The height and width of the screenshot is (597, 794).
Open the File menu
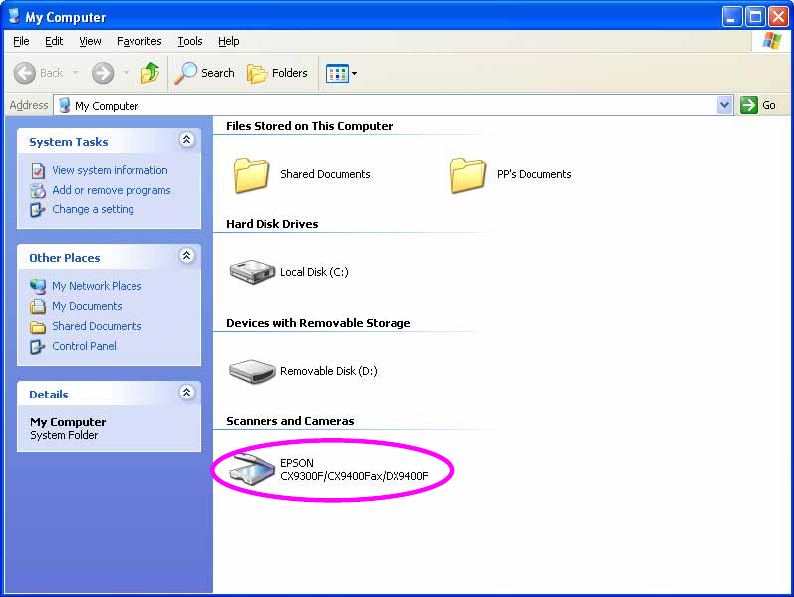(21, 41)
